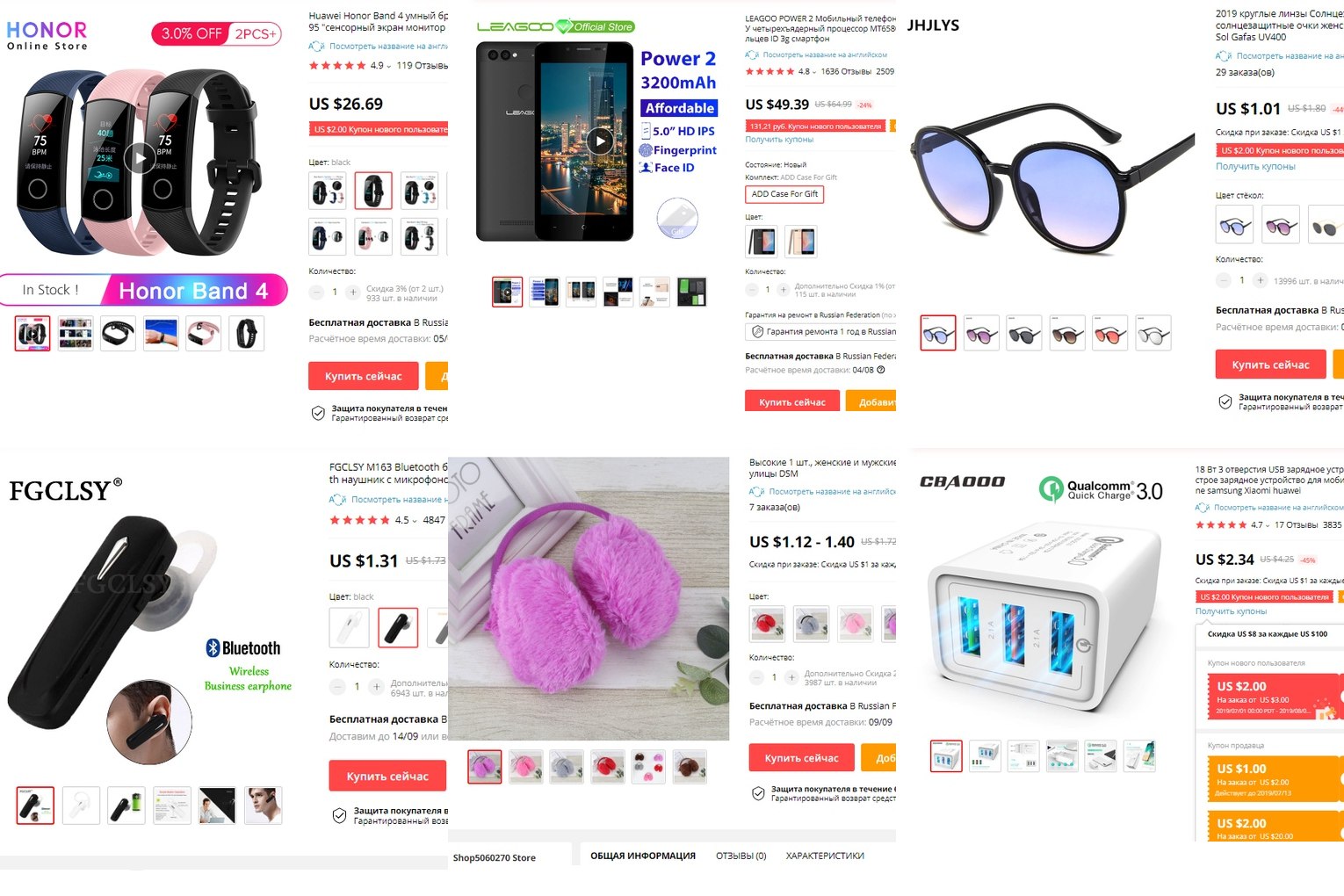This screenshot has height=896, width=1344.
Task: Click Получить купоны link for the sunglasses
Action: coord(1255,166)
